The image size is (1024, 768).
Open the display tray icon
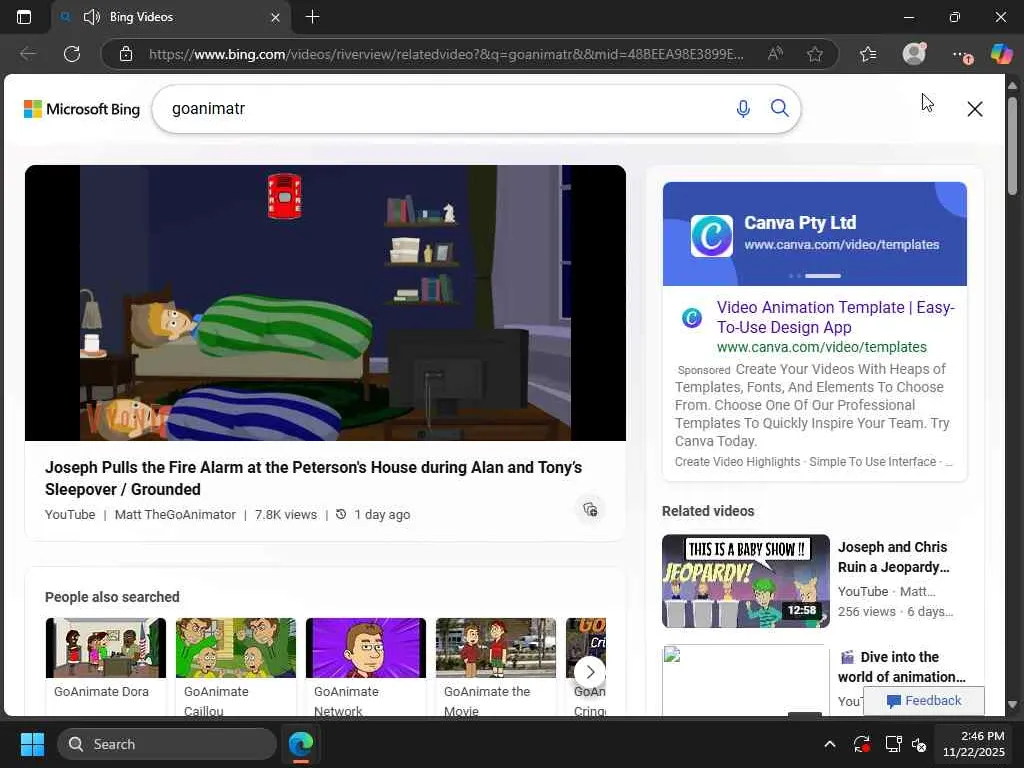click(x=893, y=744)
